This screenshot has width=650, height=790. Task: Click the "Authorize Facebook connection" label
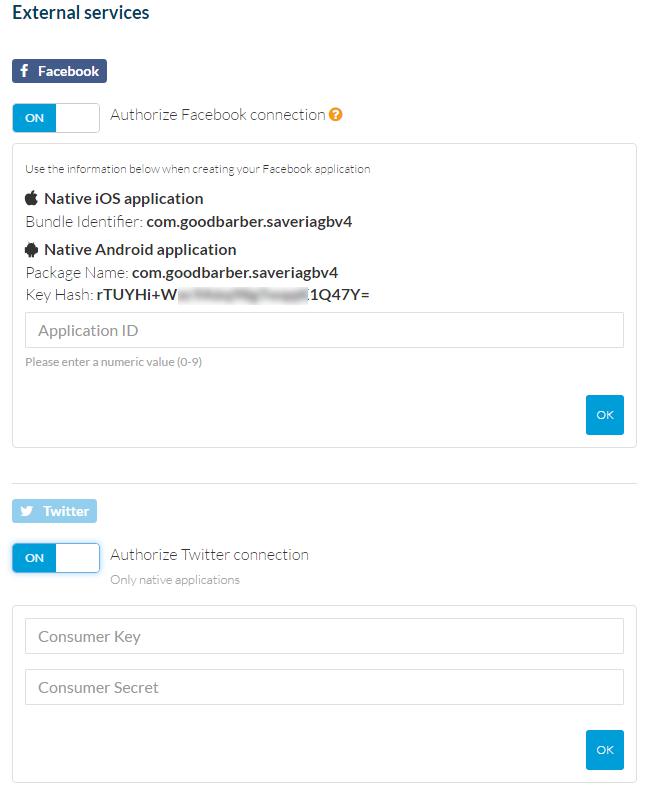pos(217,115)
